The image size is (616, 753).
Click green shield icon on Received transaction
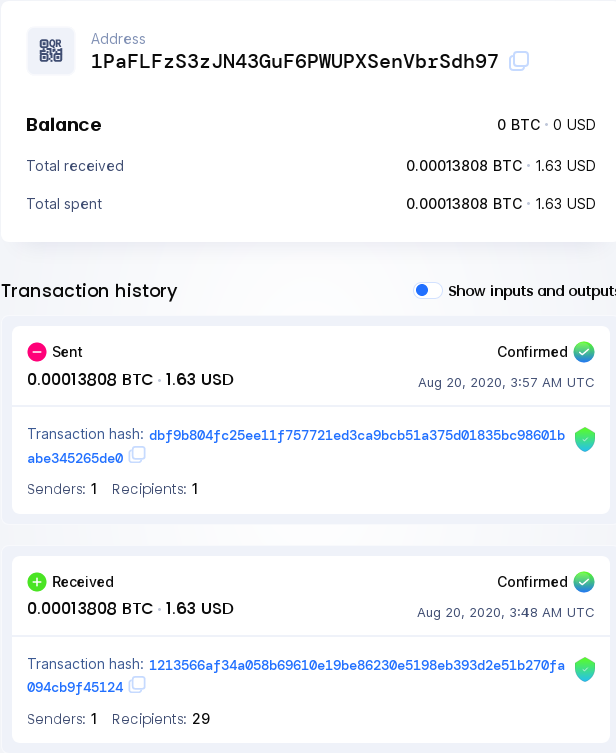pyautogui.click(x=585, y=669)
